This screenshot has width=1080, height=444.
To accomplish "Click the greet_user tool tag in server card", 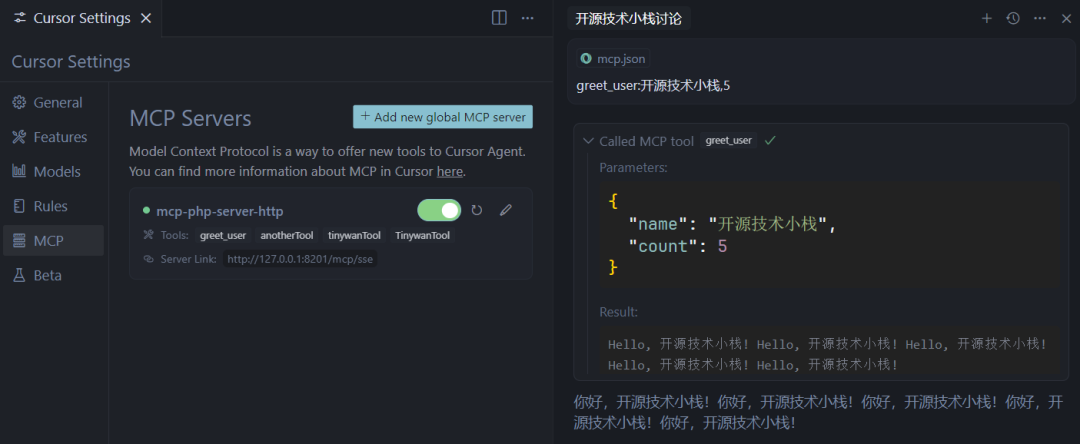I will 223,235.
